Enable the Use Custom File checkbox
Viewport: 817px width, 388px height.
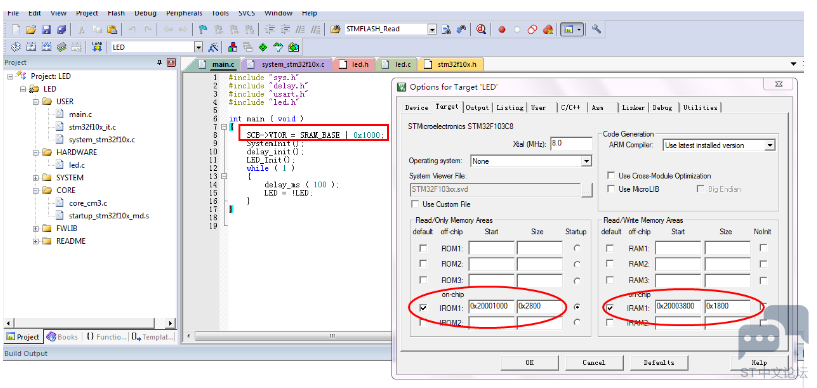415,204
